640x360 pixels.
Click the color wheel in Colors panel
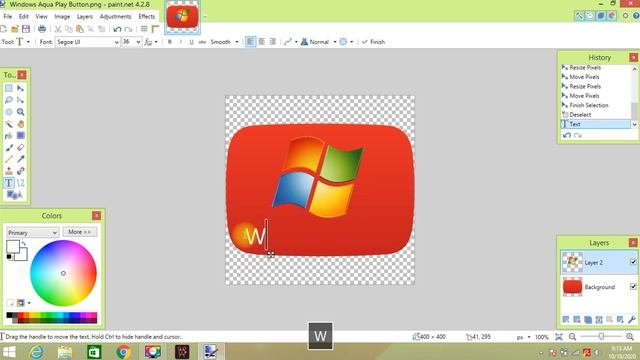(63, 273)
